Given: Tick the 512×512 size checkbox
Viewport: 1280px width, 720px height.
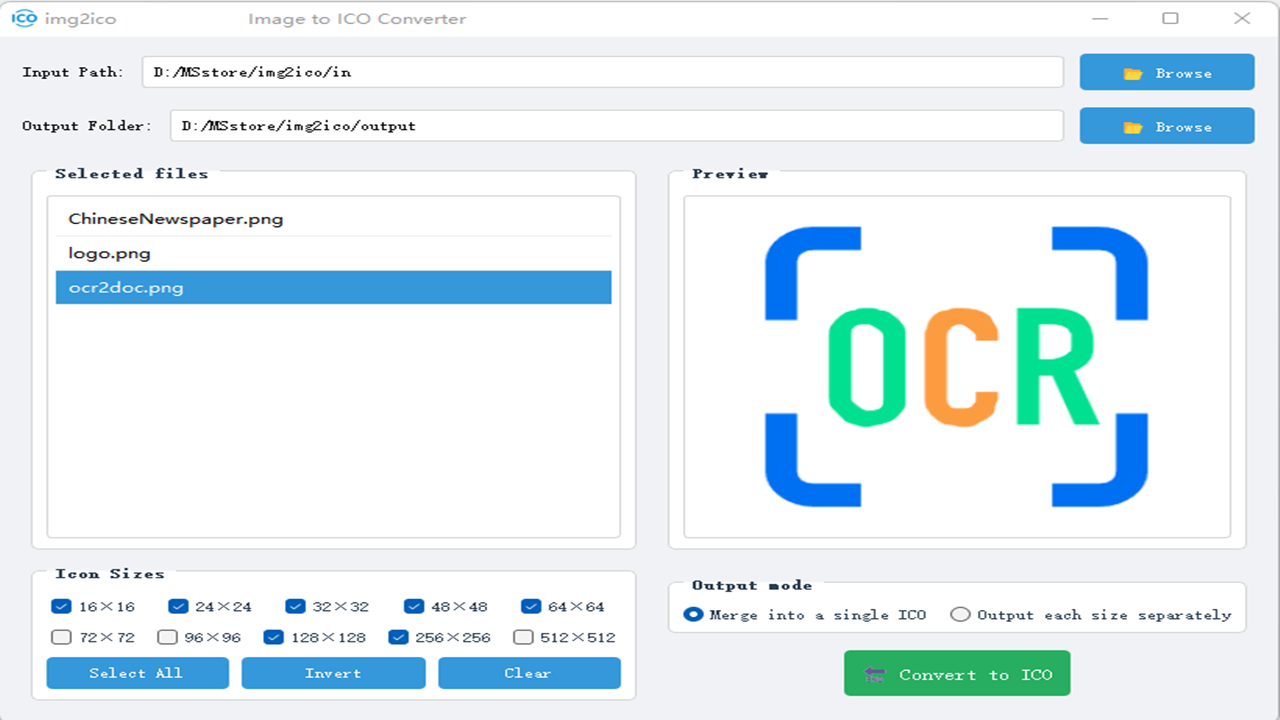Looking at the screenshot, I should (523, 637).
